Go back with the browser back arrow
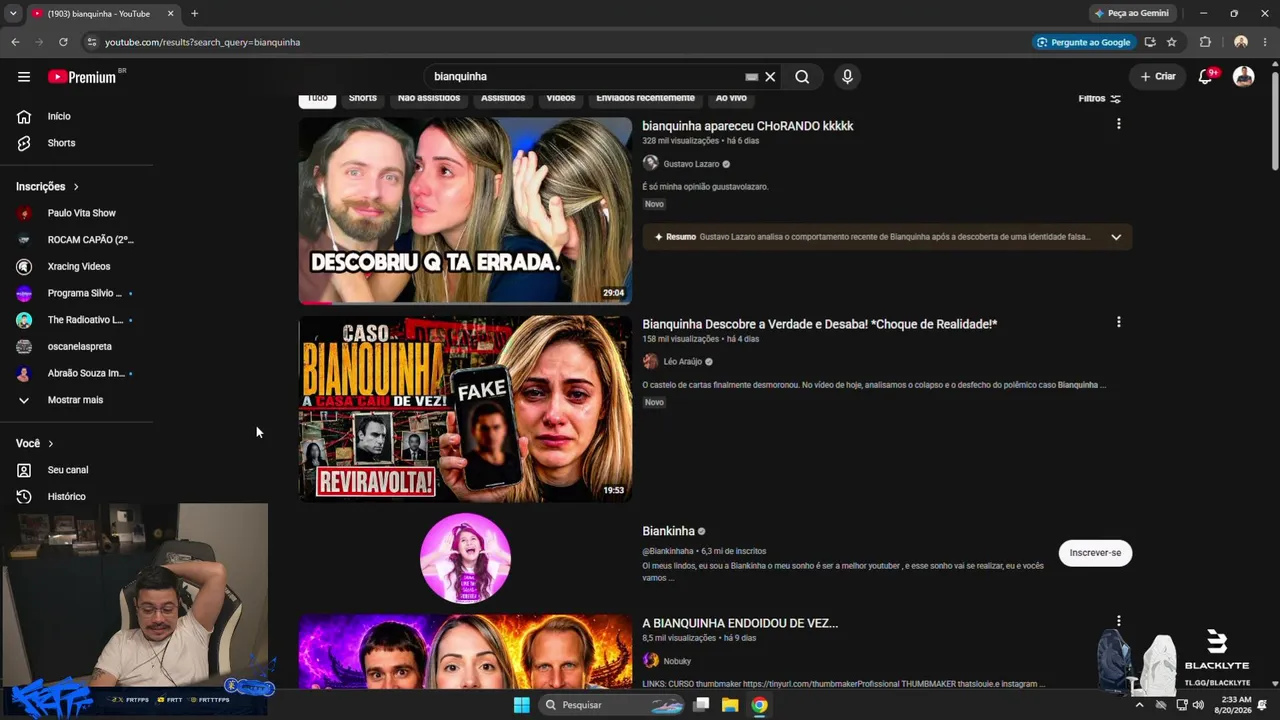Image resolution: width=1280 pixels, height=720 pixels. (x=15, y=42)
